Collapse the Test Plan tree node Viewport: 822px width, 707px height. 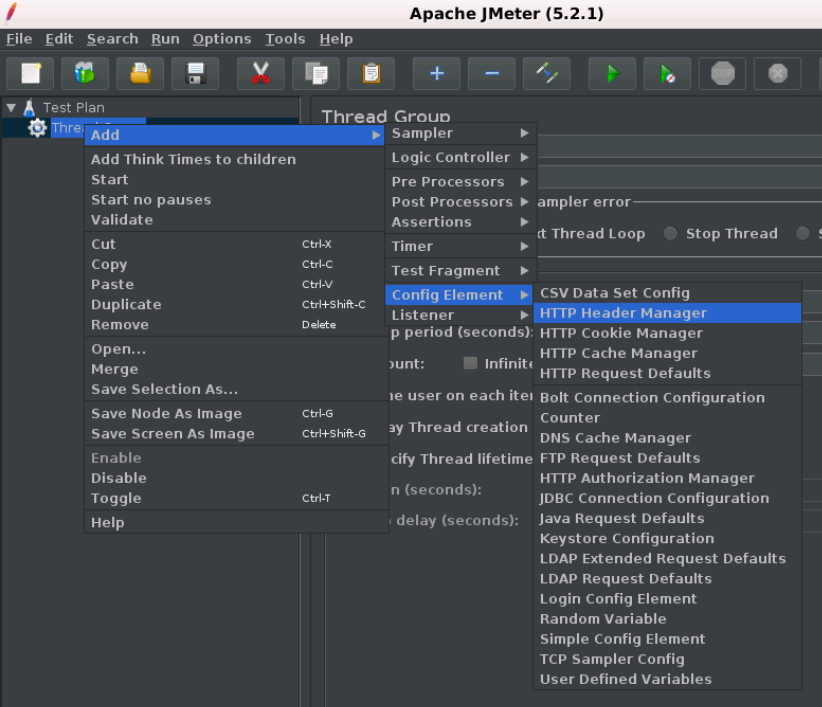[x=11, y=108]
